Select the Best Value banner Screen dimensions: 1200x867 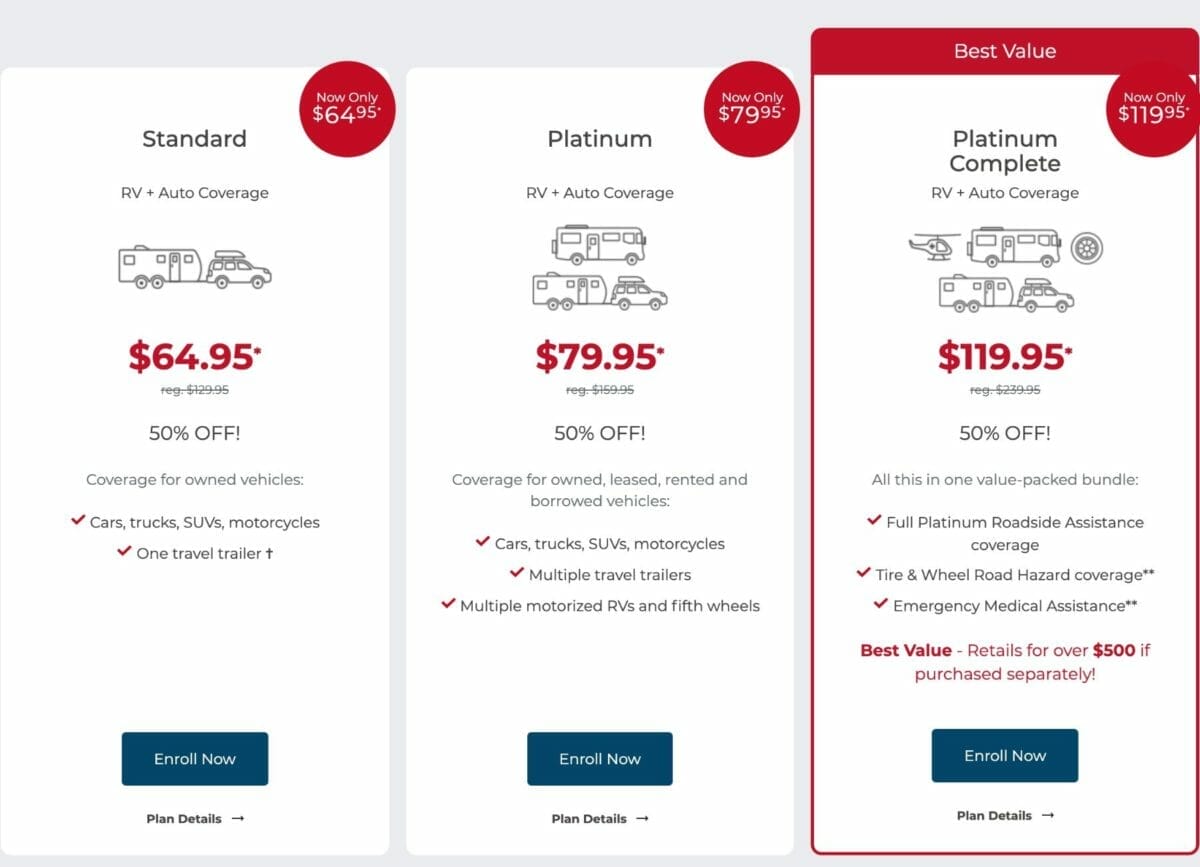(1005, 51)
